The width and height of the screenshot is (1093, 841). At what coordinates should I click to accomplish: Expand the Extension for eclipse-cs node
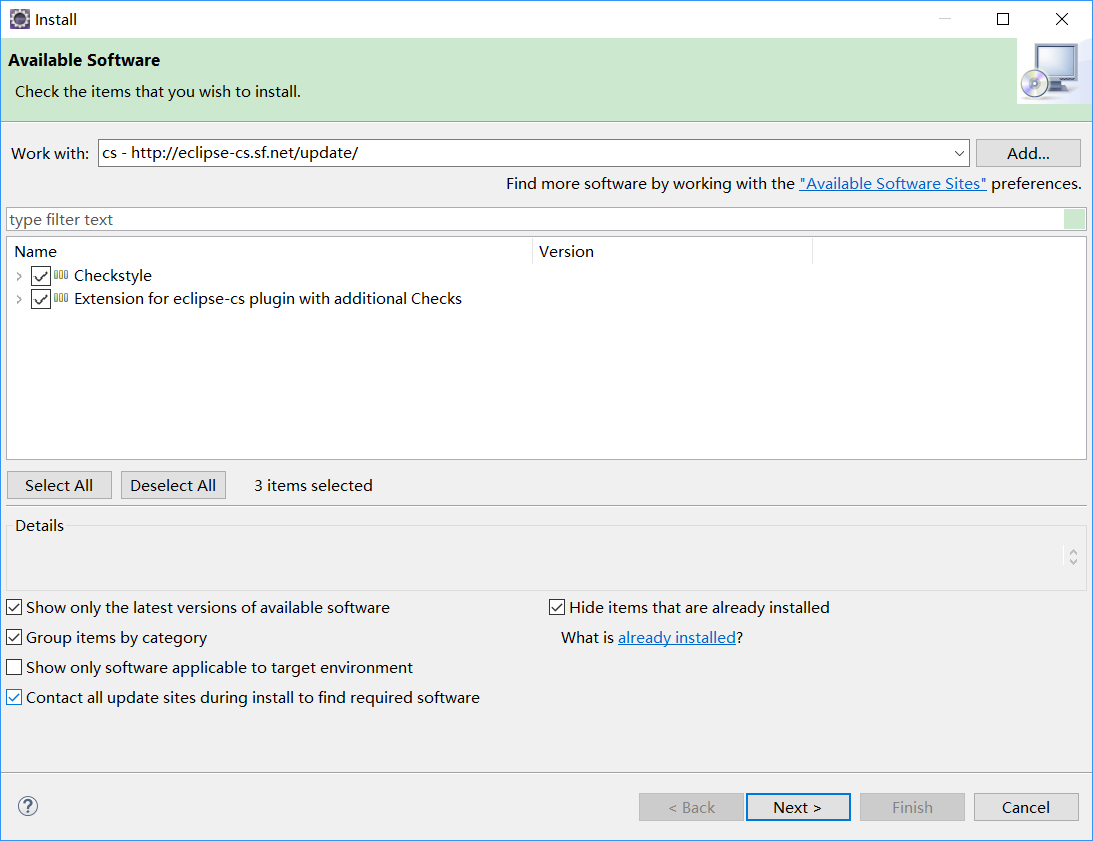pyautogui.click(x=19, y=299)
